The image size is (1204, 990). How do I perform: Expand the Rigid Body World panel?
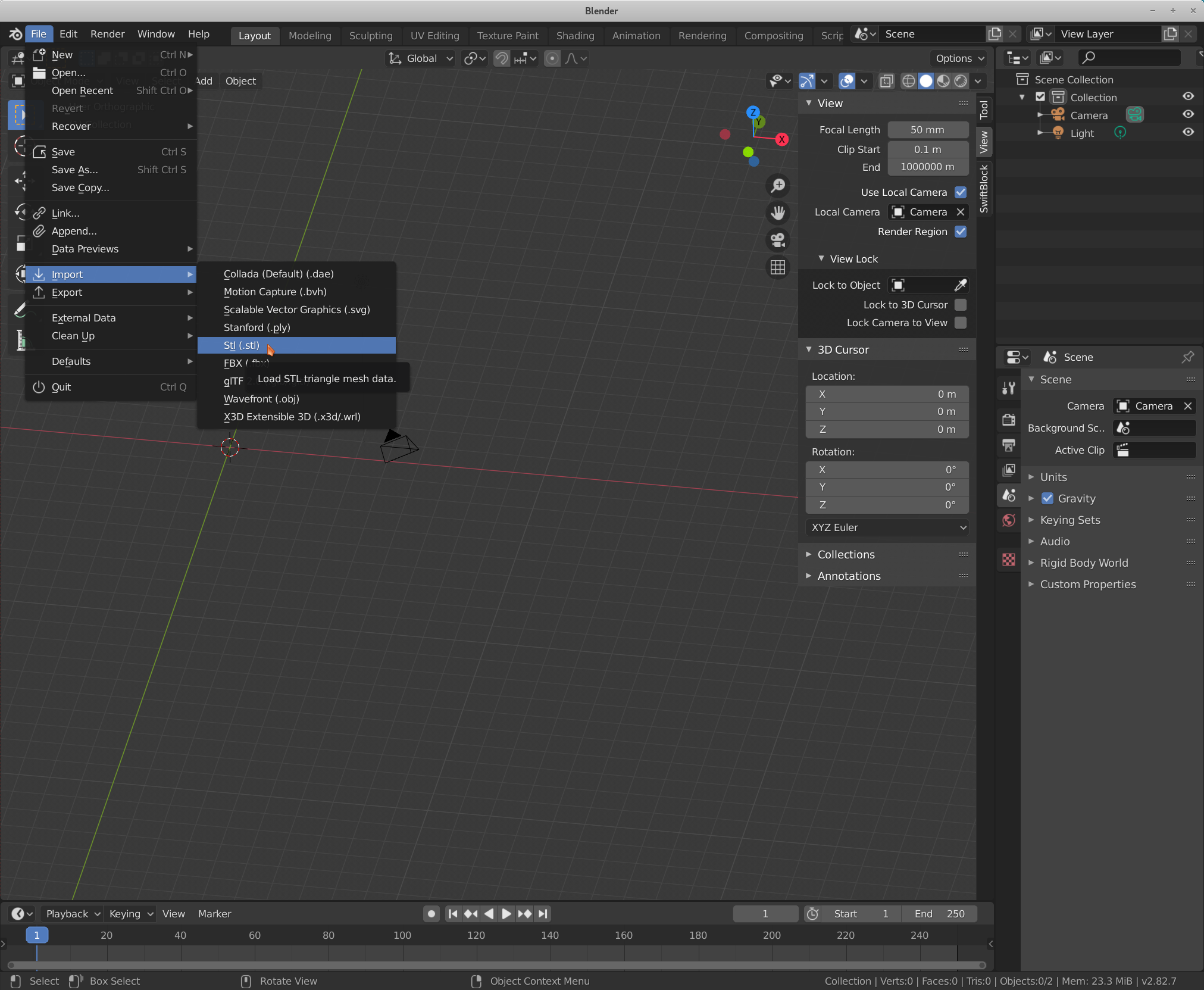[1083, 563]
